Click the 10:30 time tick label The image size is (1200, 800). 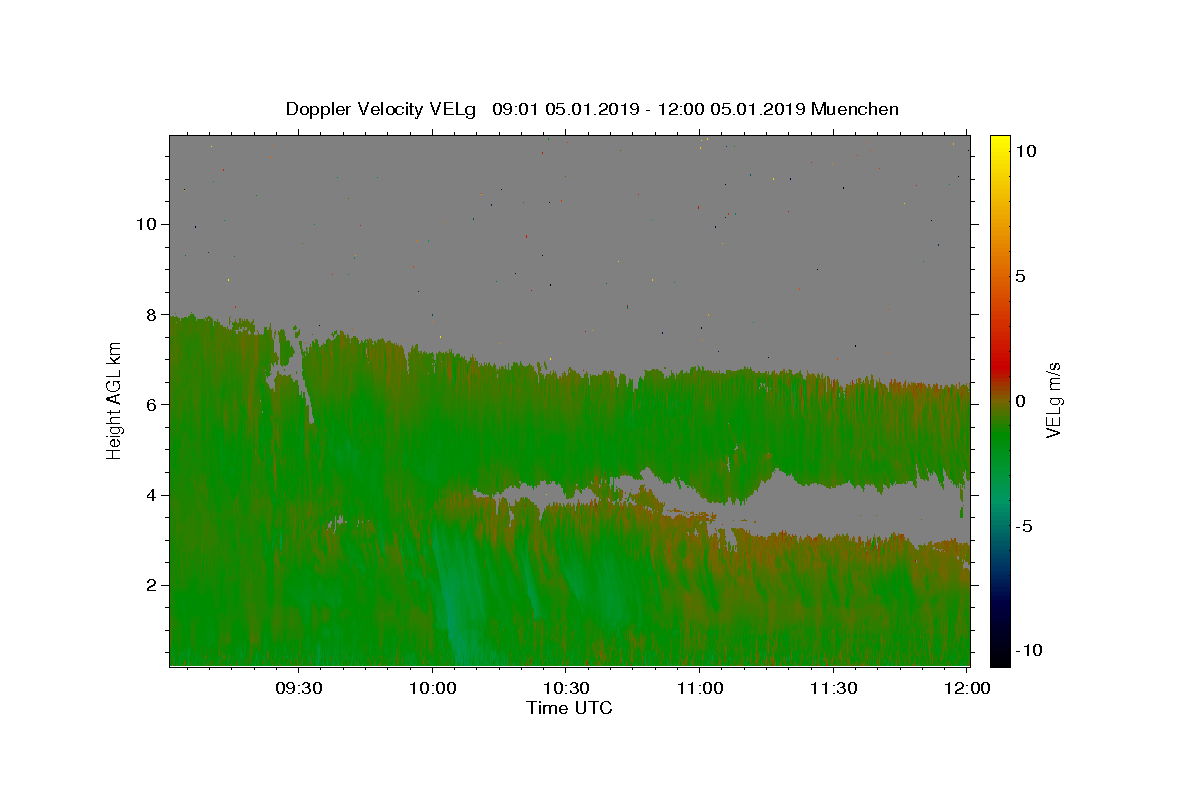click(x=565, y=688)
